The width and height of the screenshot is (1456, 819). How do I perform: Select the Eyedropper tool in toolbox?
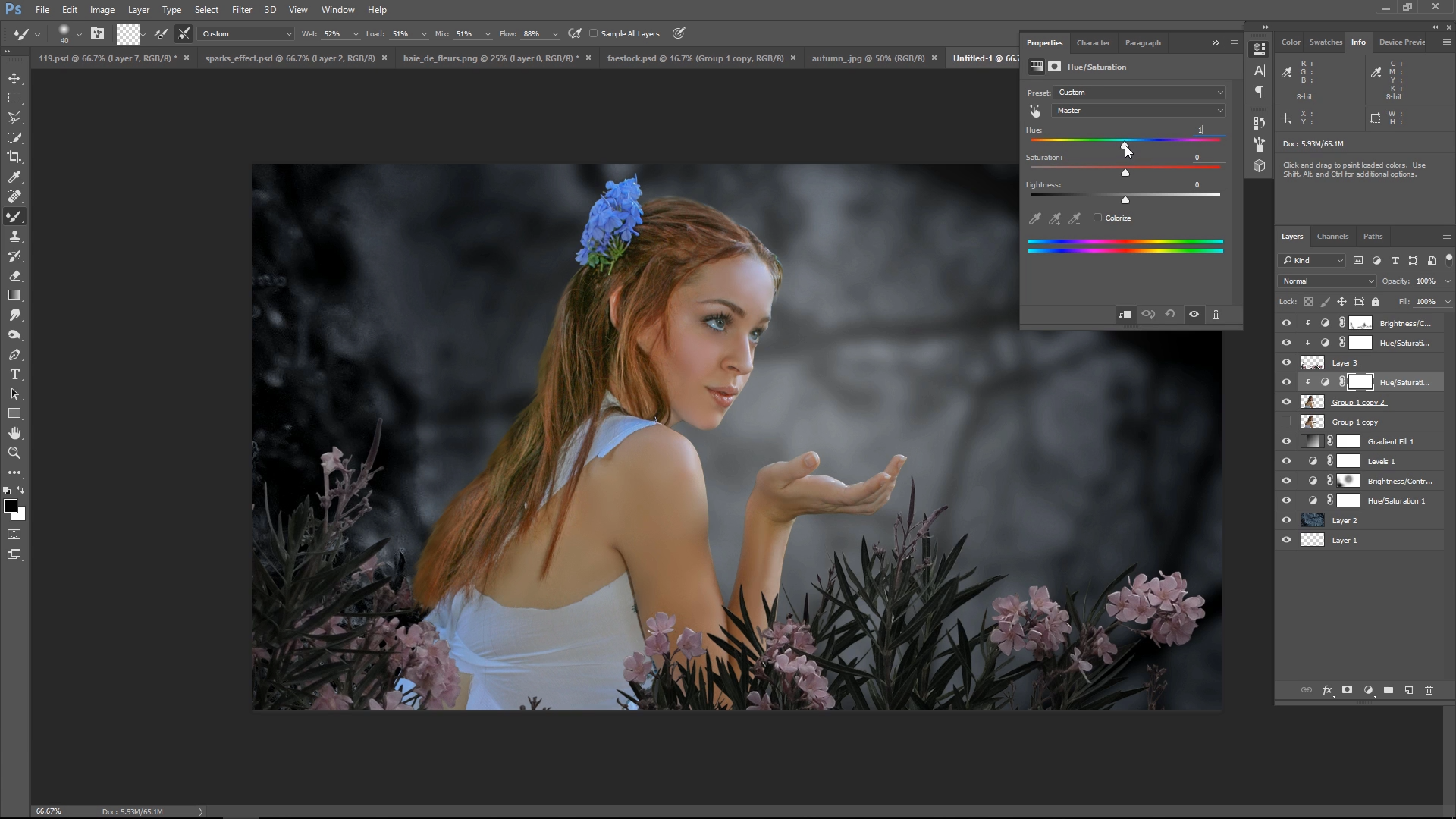14,177
